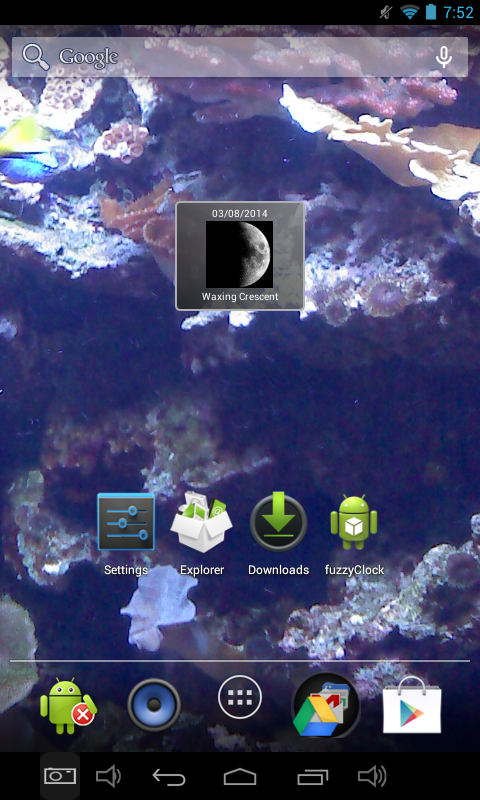Launch the blue speaker music app
The width and height of the screenshot is (480, 800).
click(x=154, y=705)
